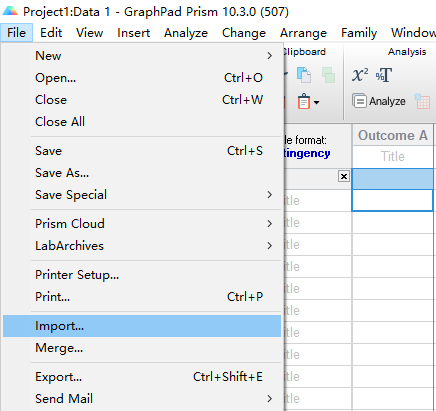Viewport: 436px width, 411px height.
Task: Click the contingency table format link
Action: [x=307, y=153]
